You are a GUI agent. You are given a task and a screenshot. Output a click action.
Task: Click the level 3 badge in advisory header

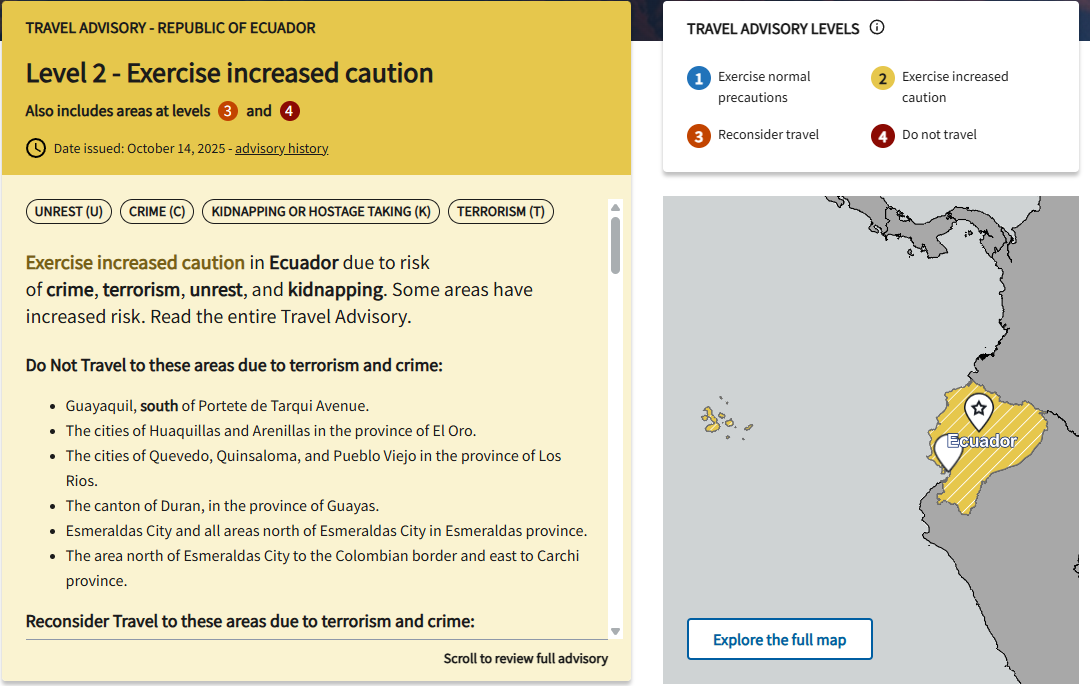228,111
